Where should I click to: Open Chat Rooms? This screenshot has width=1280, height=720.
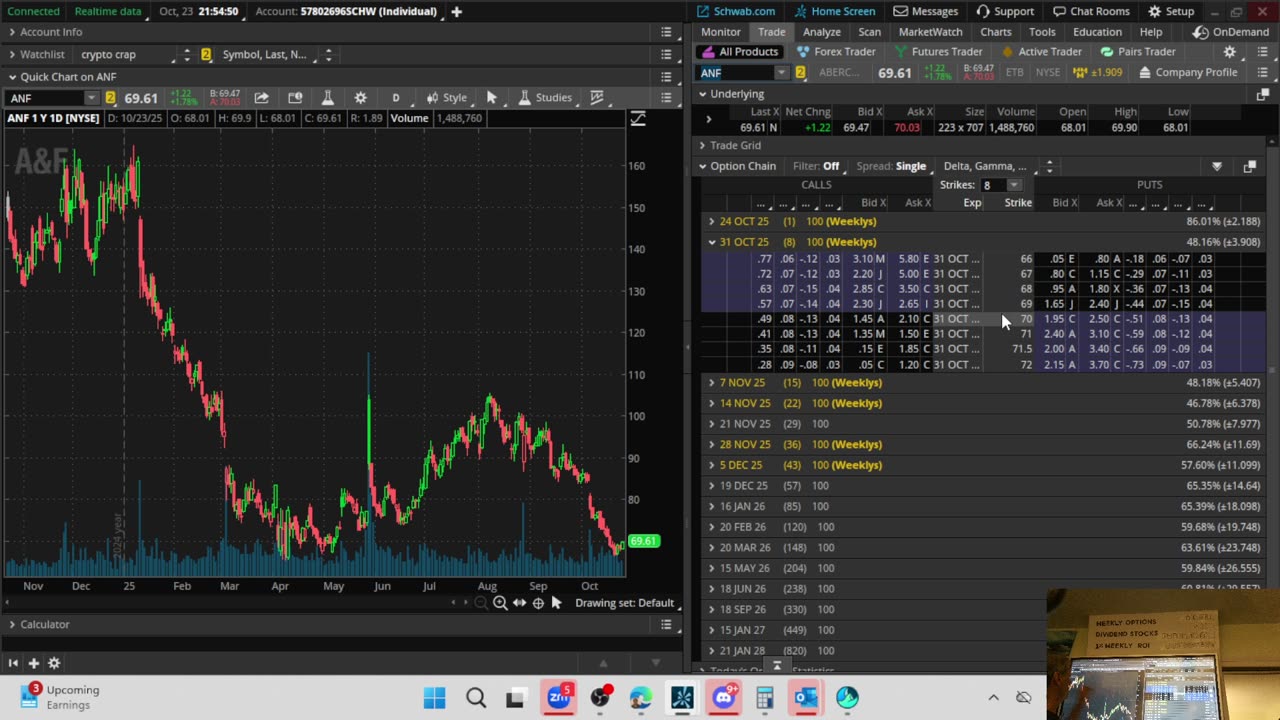[1091, 11]
